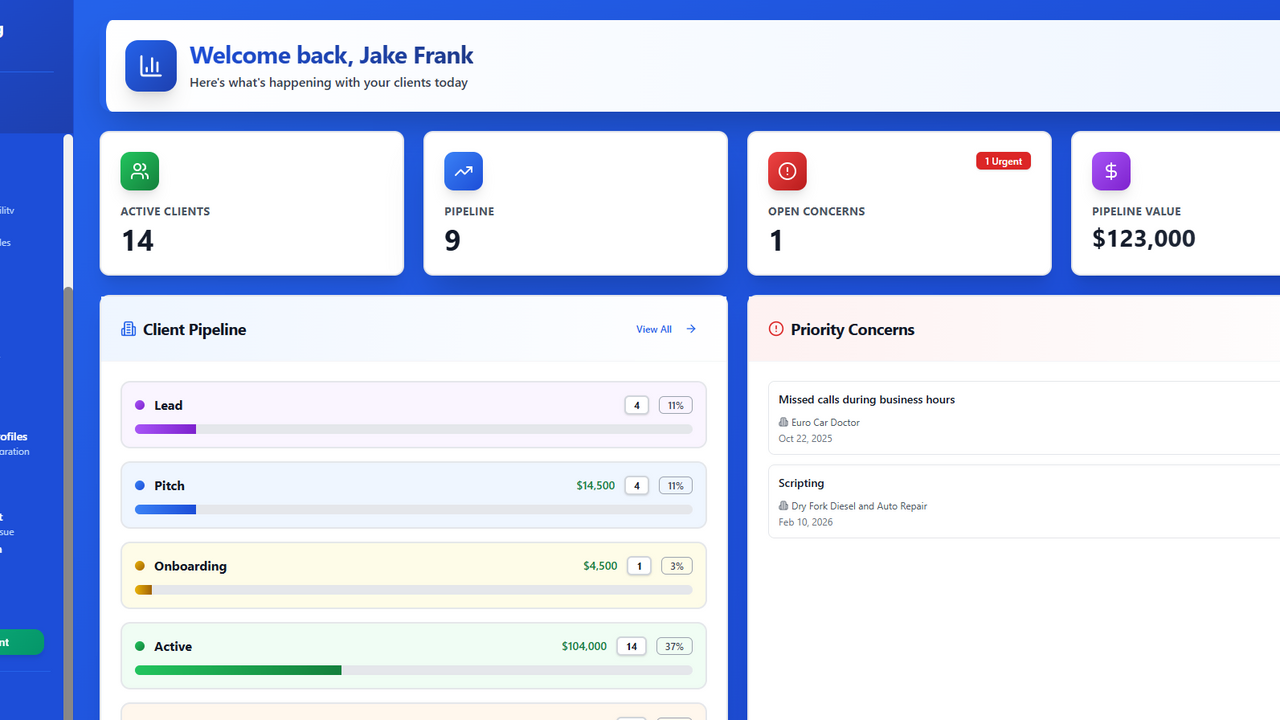The height and width of the screenshot is (720, 1280).
Task: Click the Euro Car Doctor client name
Action: [825, 422]
